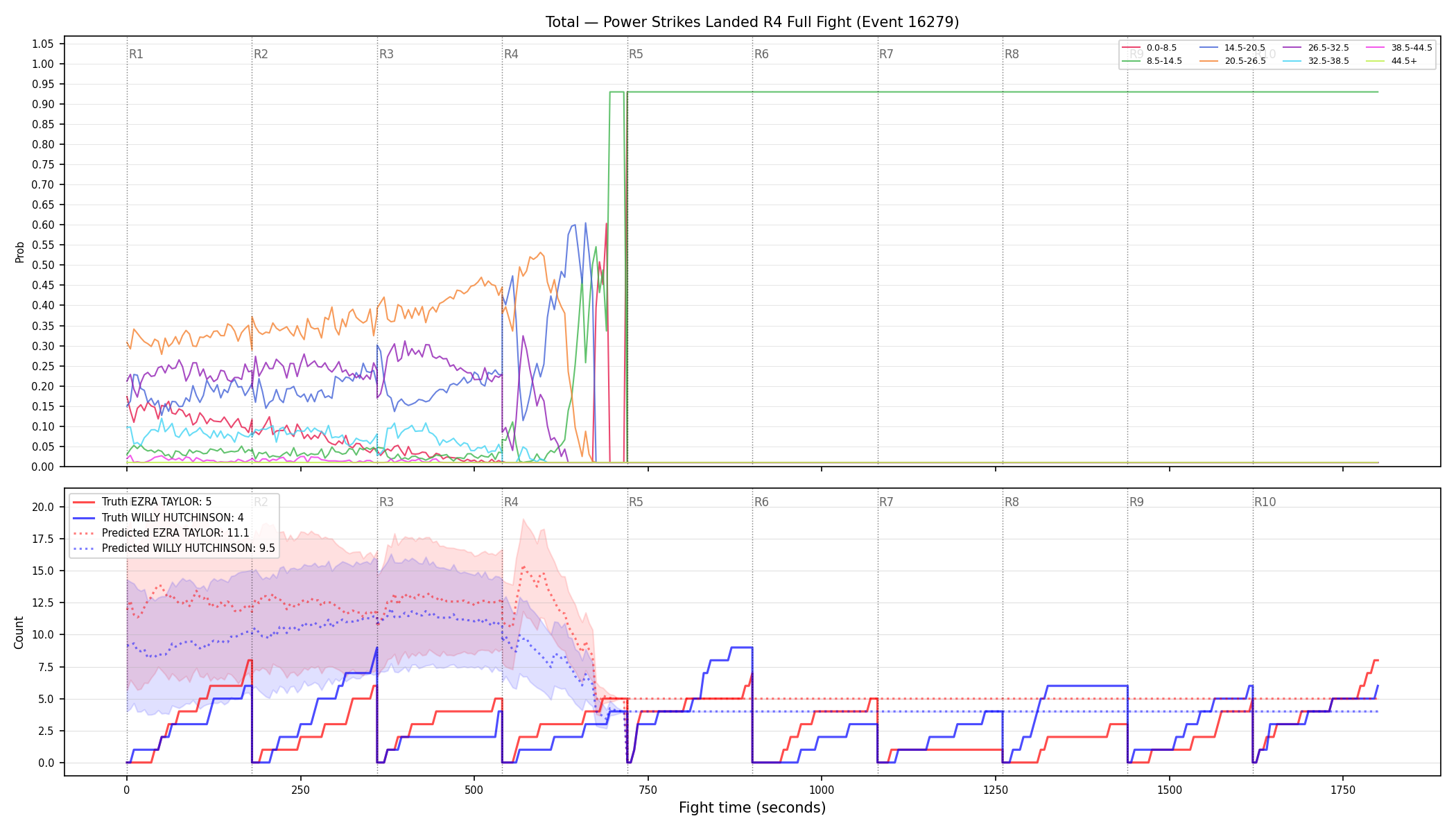Click the 500 tick on time axis
1456x832 pixels.
pyautogui.click(x=474, y=790)
